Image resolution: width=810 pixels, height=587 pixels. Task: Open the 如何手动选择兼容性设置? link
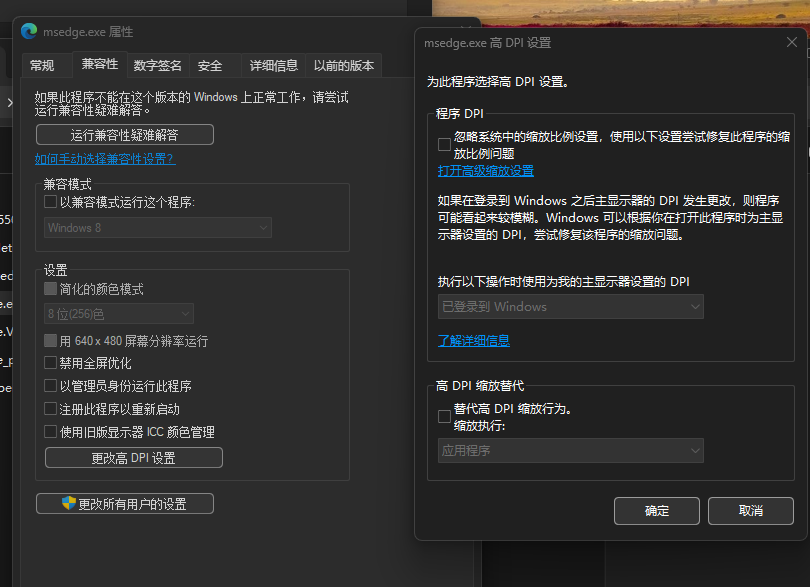click(x=105, y=159)
